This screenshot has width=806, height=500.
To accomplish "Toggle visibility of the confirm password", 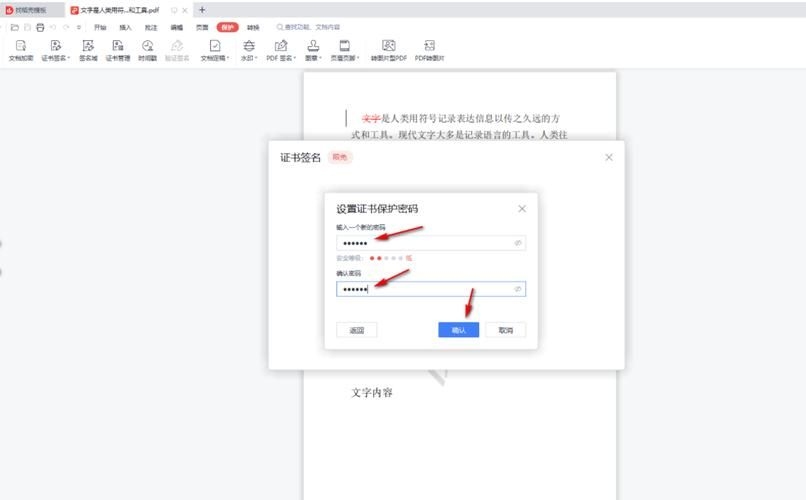I will tap(518, 289).
